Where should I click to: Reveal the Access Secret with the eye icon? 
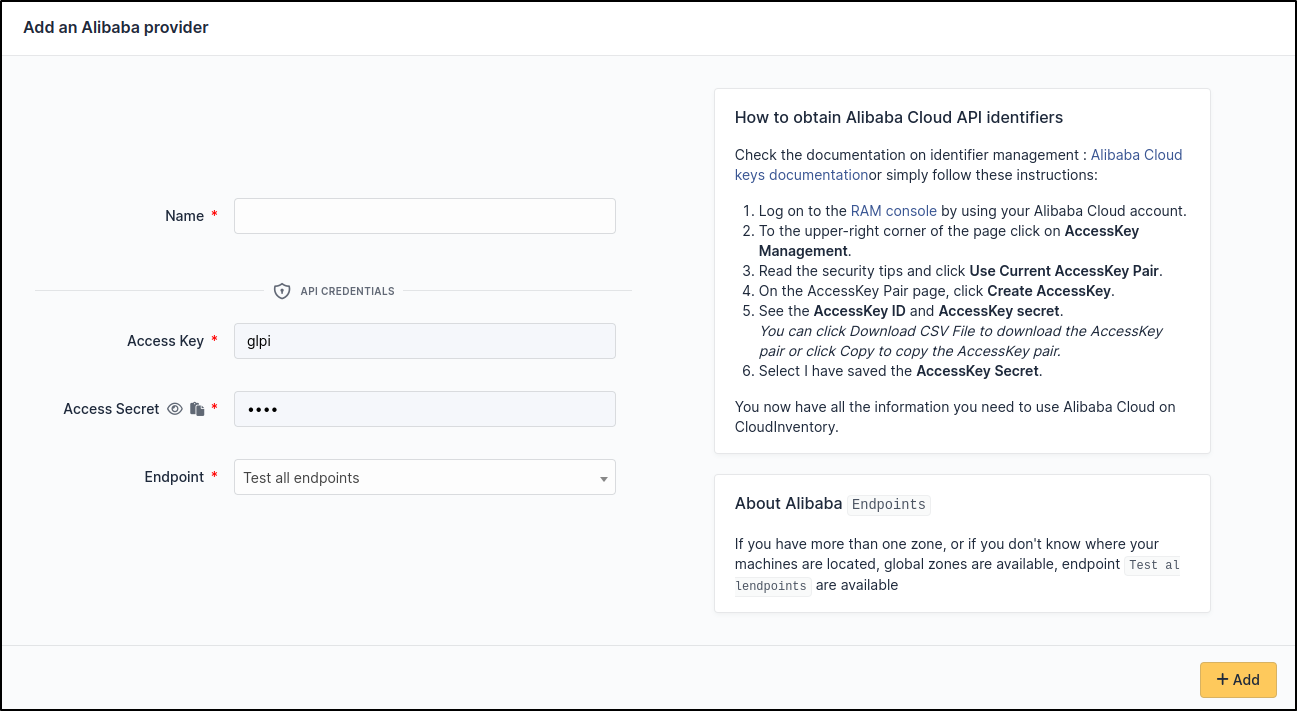click(175, 409)
